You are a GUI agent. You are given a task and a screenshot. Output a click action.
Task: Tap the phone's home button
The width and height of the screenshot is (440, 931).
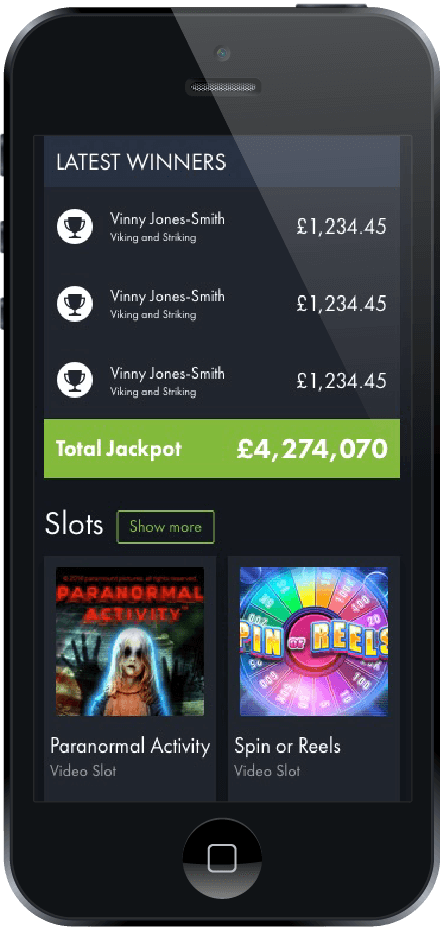[222, 857]
